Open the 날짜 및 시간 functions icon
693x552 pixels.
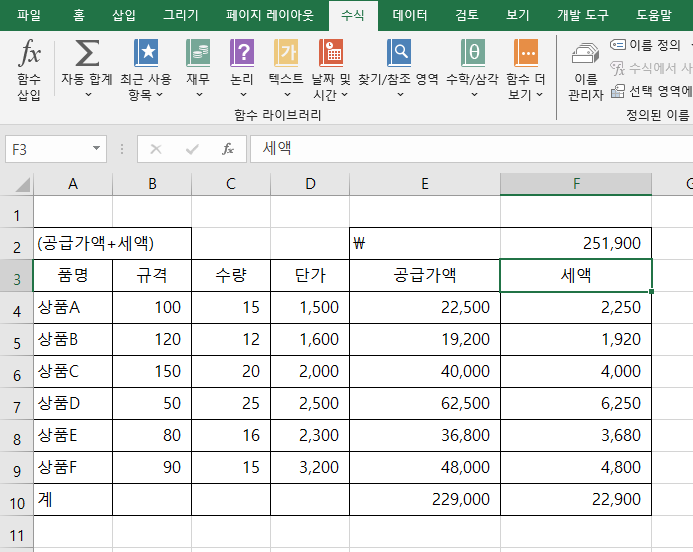(x=331, y=53)
